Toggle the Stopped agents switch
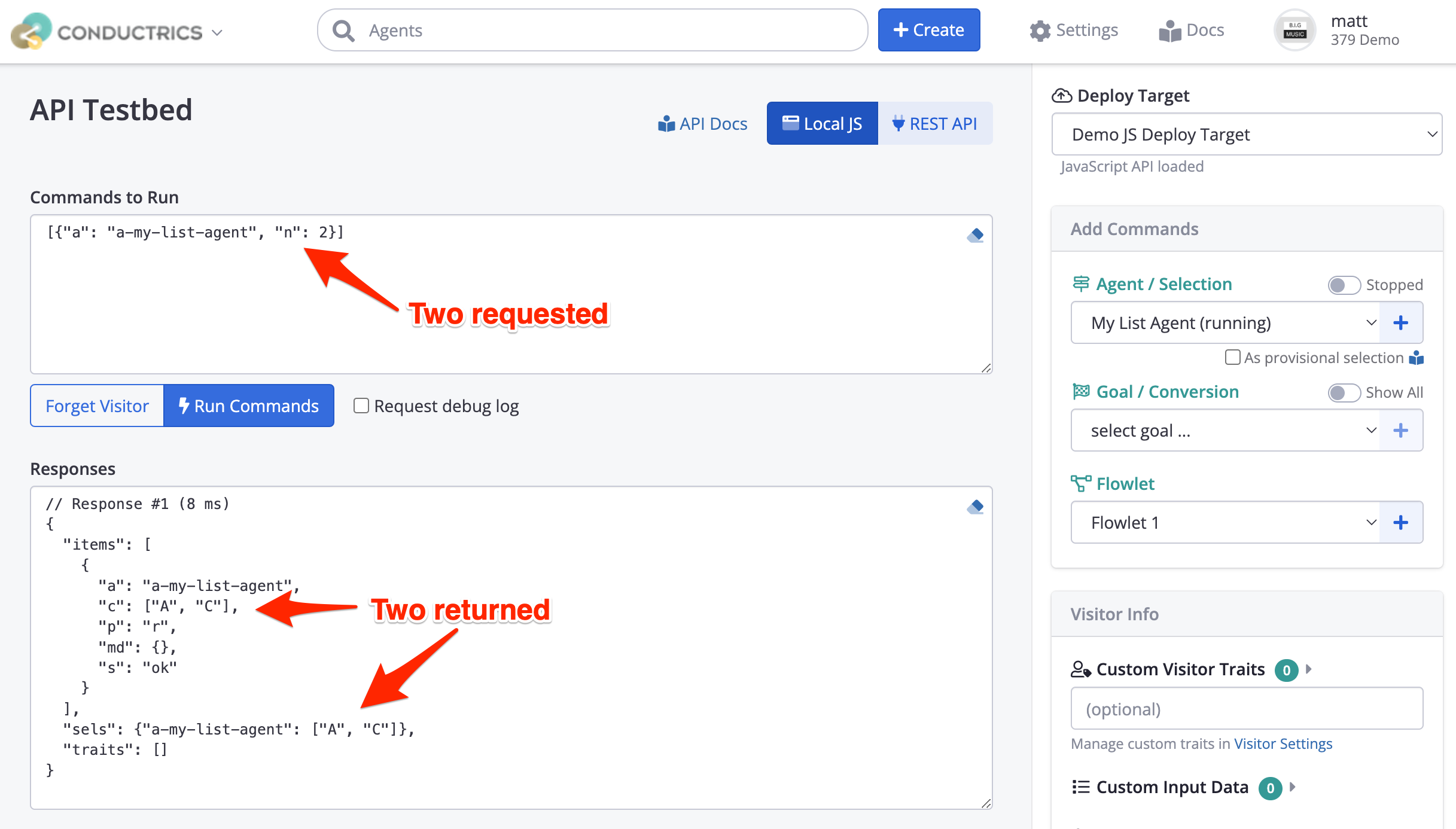The image size is (1456, 829). (x=1344, y=285)
